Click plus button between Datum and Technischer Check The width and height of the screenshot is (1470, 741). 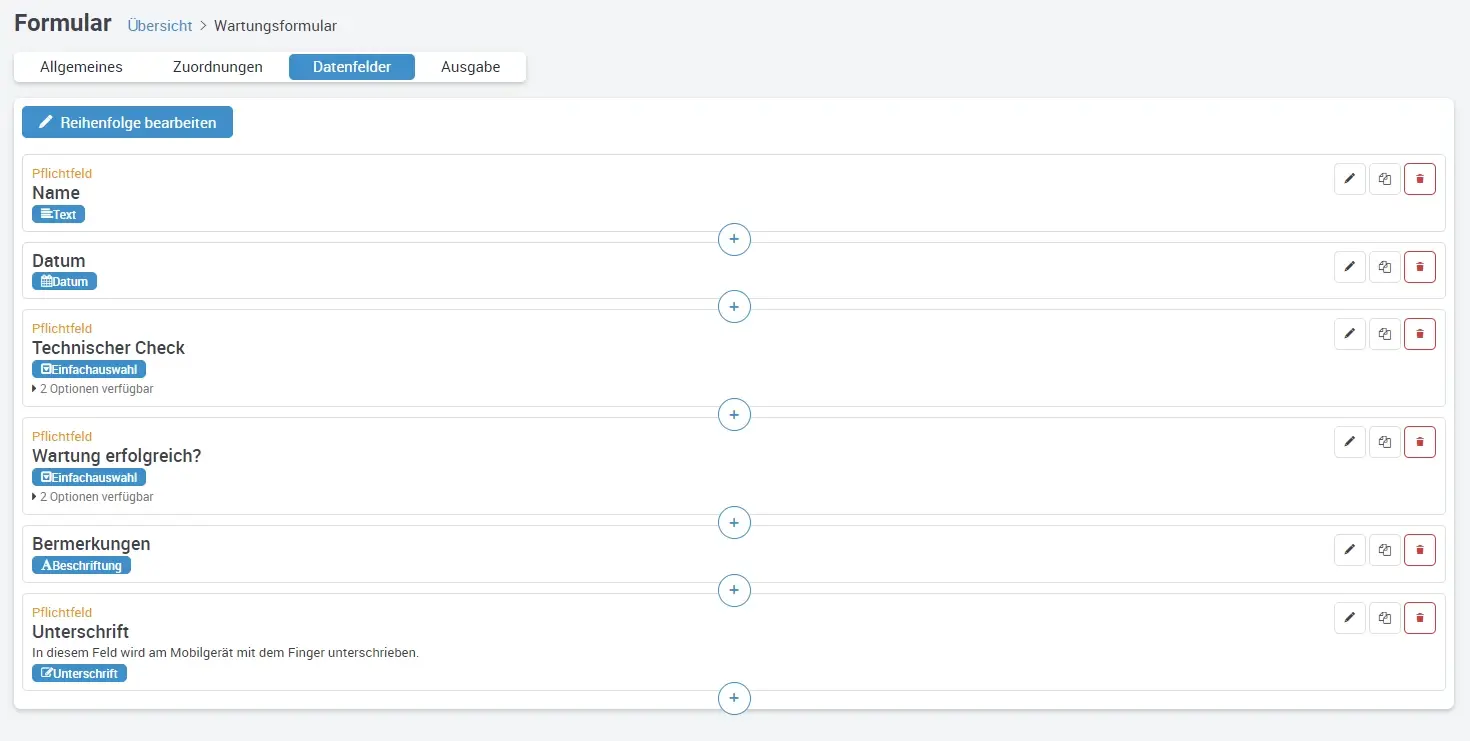(734, 307)
